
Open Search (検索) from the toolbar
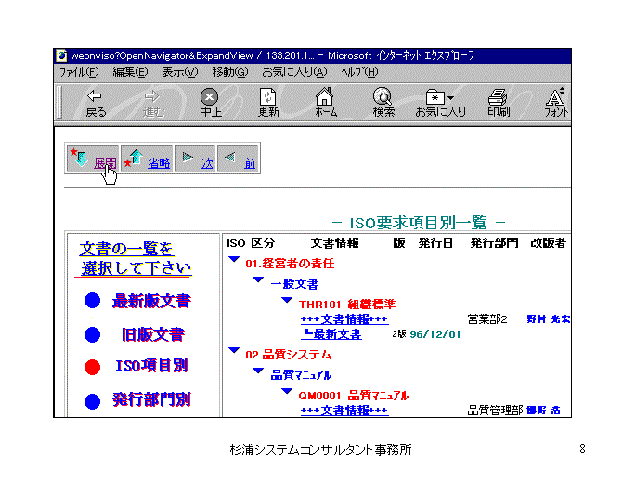383,98
